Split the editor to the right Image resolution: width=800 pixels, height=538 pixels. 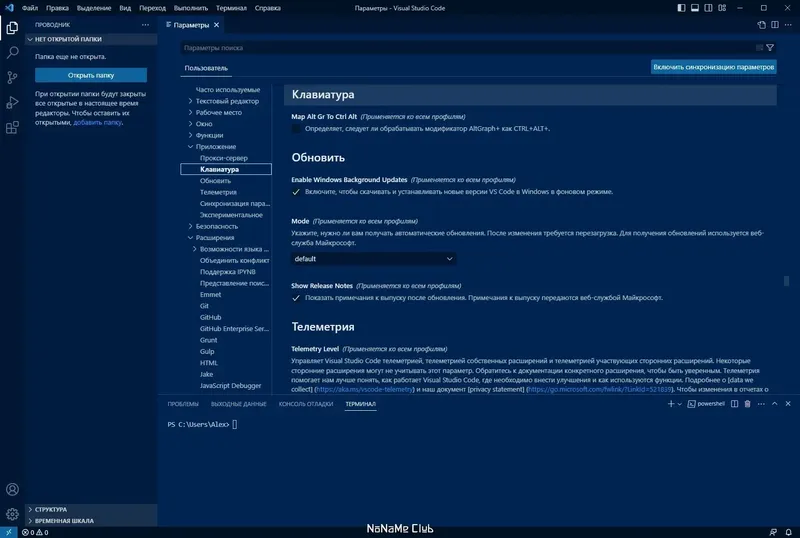[x=775, y=25]
